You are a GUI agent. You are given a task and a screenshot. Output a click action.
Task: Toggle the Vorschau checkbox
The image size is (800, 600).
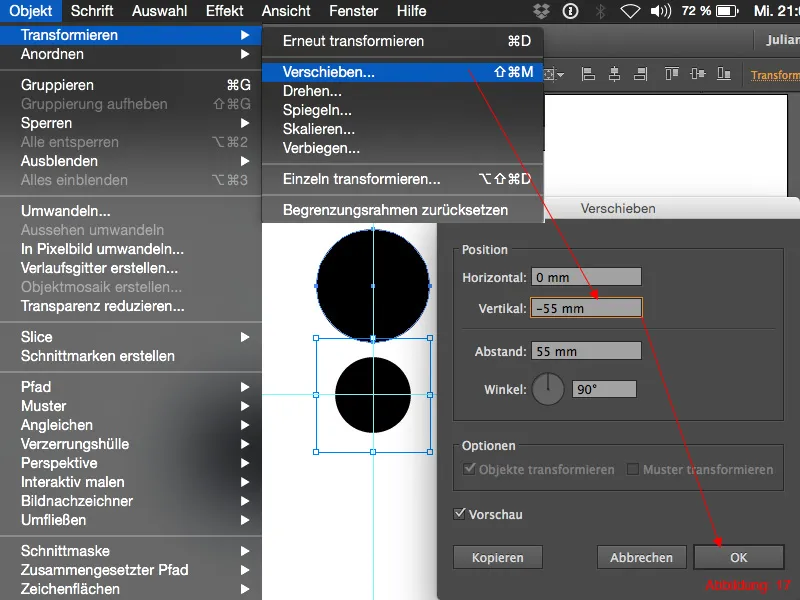[460, 513]
